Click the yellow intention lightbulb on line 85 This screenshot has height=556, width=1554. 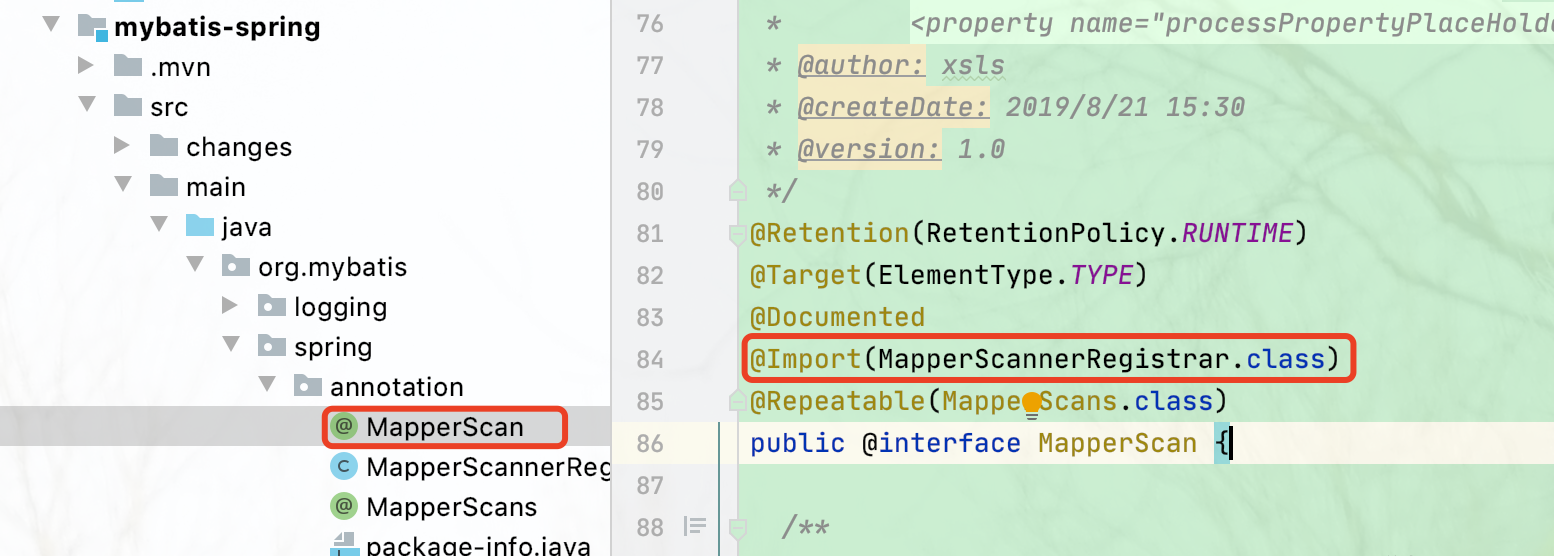pos(1031,404)
